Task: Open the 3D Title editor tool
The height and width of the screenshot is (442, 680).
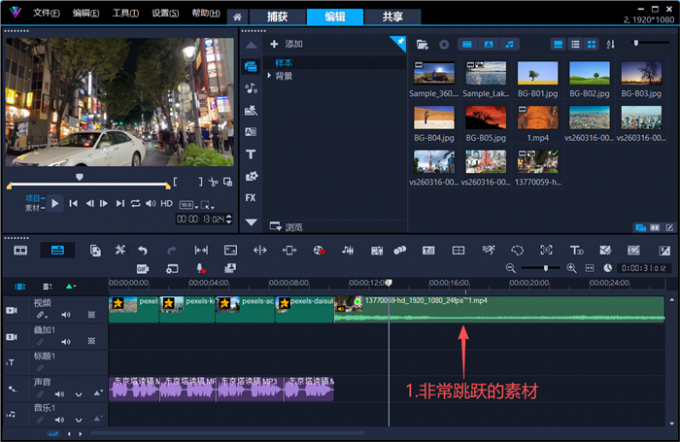Action: [576, 250]
